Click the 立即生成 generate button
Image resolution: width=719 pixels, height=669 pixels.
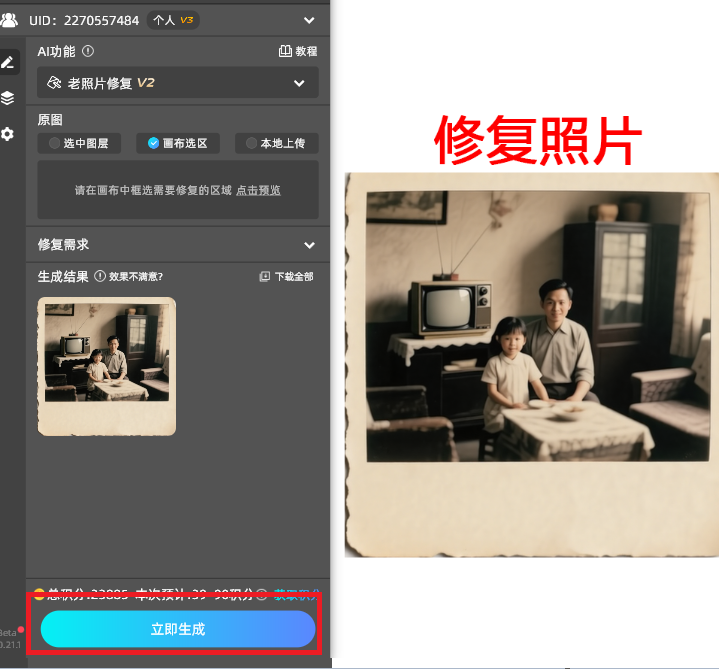coord(178,629)
